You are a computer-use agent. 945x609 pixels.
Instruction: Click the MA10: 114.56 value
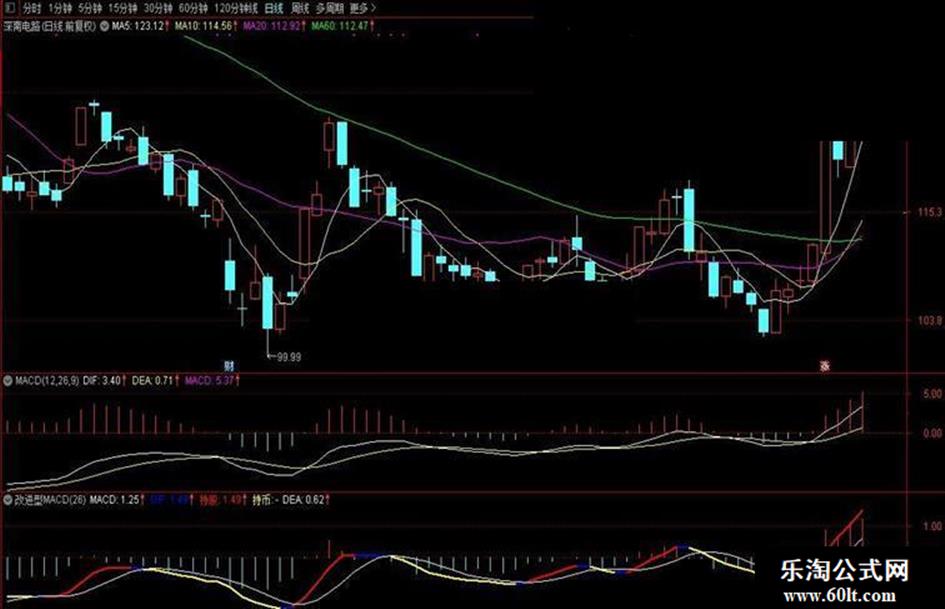click(203, 27)
